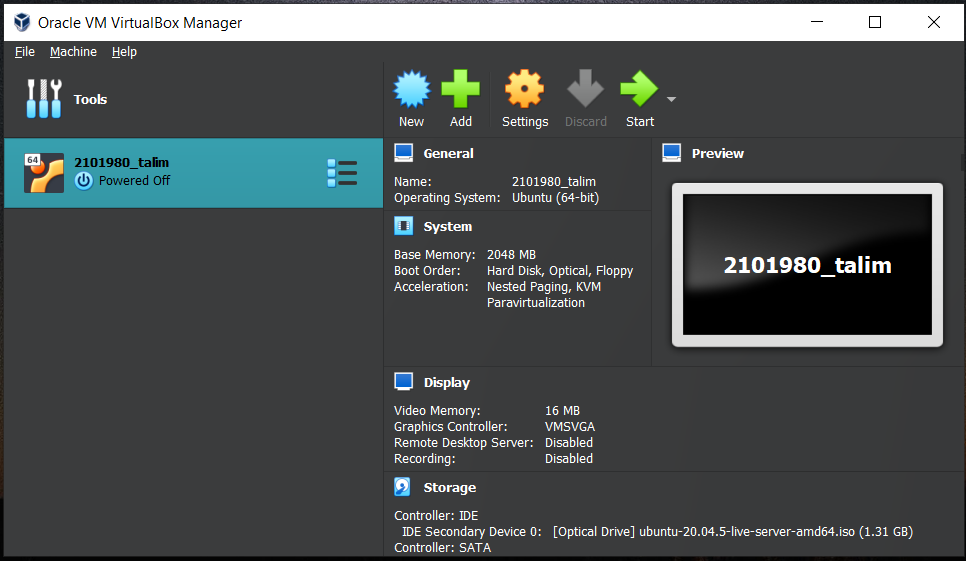This screenshot has width=966, height=561.
Task: Open the Machine menu
Action: tap(73, 52)
